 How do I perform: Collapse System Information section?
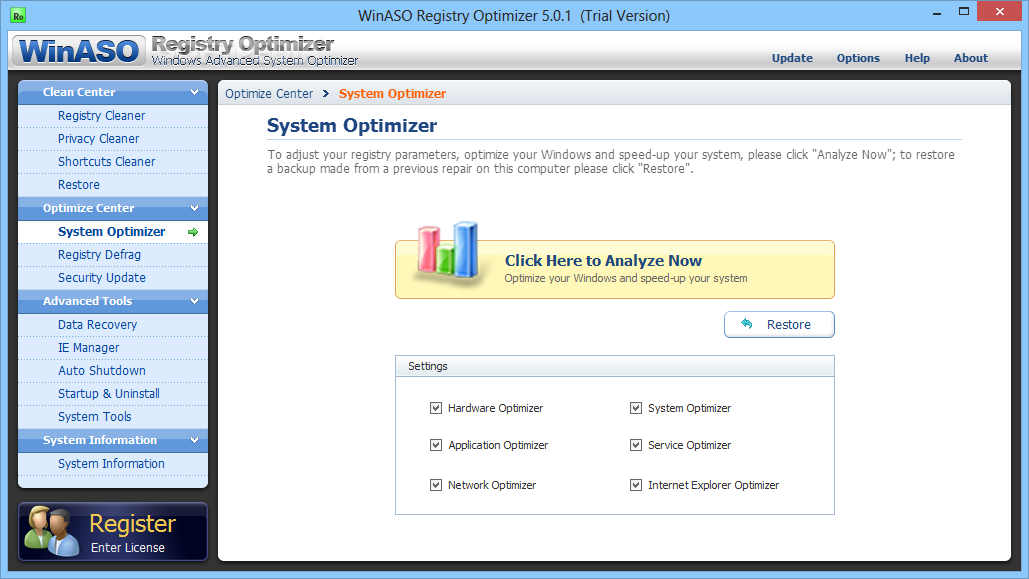(194, 440)
